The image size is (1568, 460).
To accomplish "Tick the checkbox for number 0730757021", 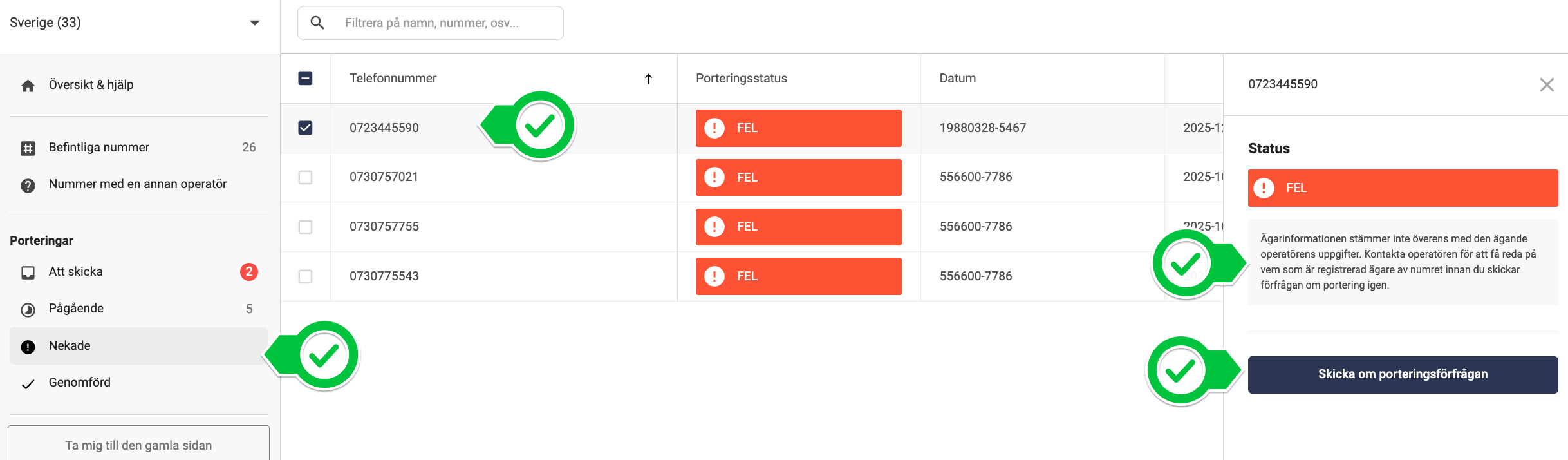I will (x=306, y=177).
